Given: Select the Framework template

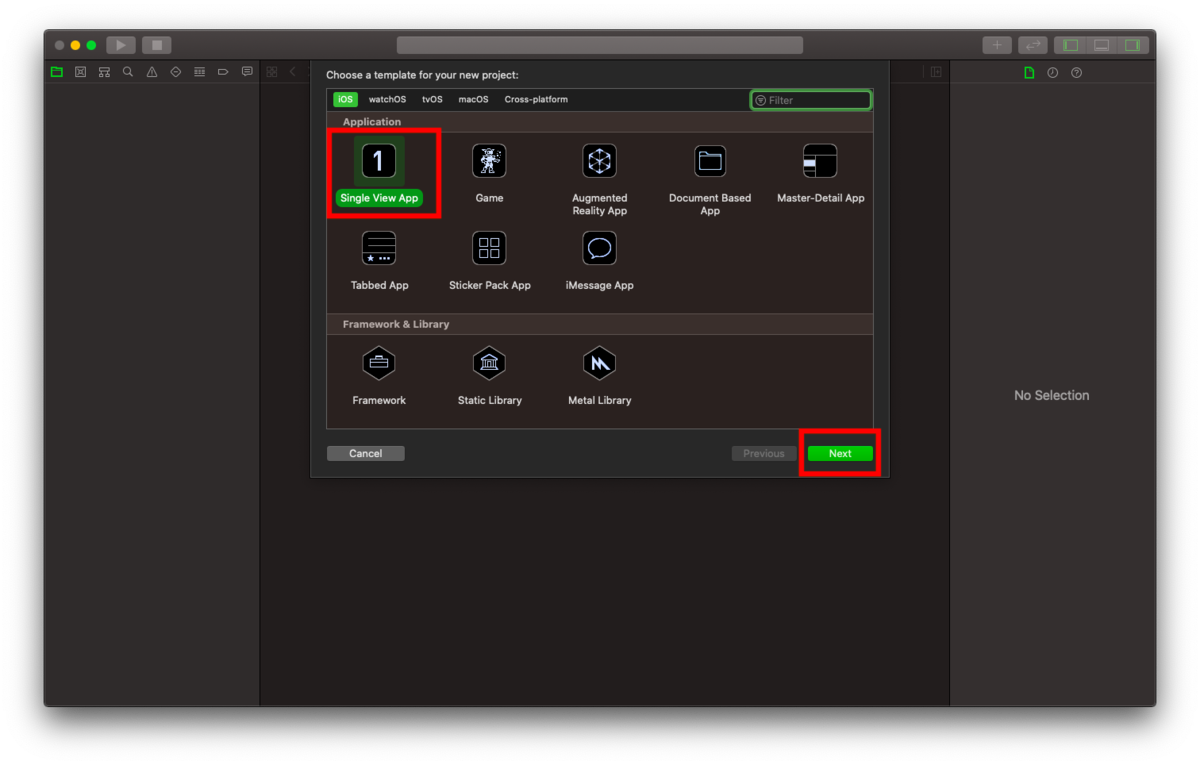Looking at the screenshot, I should [x=379, y=375].
